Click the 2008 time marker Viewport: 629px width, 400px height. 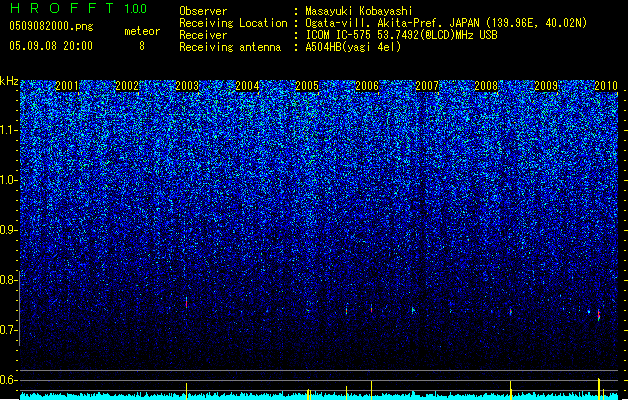coord(486,86)
